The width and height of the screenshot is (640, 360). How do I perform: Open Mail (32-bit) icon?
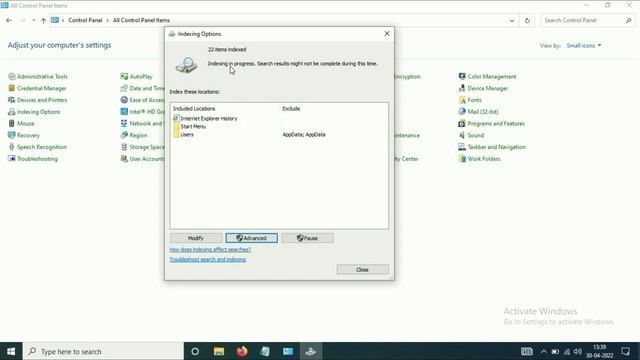click(x=462, y=111)
